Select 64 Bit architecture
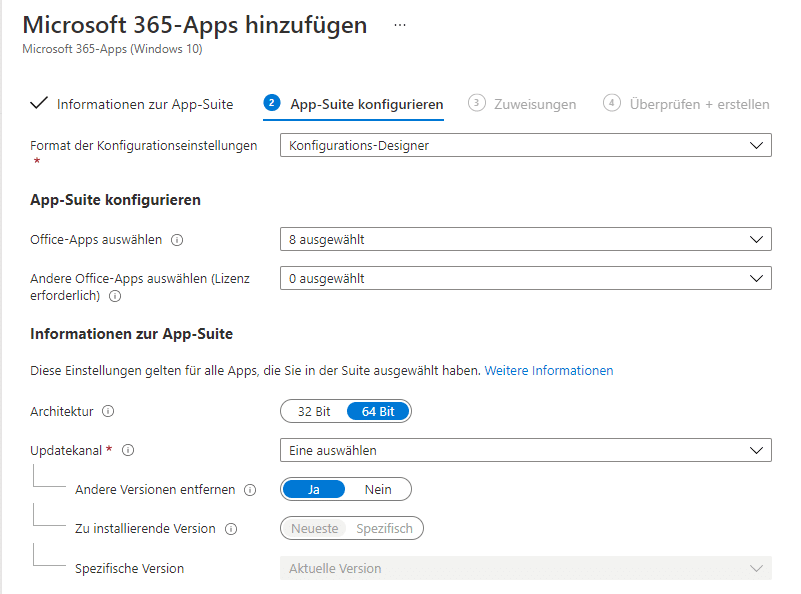801x594 pixels. click(x=378, y=412)
